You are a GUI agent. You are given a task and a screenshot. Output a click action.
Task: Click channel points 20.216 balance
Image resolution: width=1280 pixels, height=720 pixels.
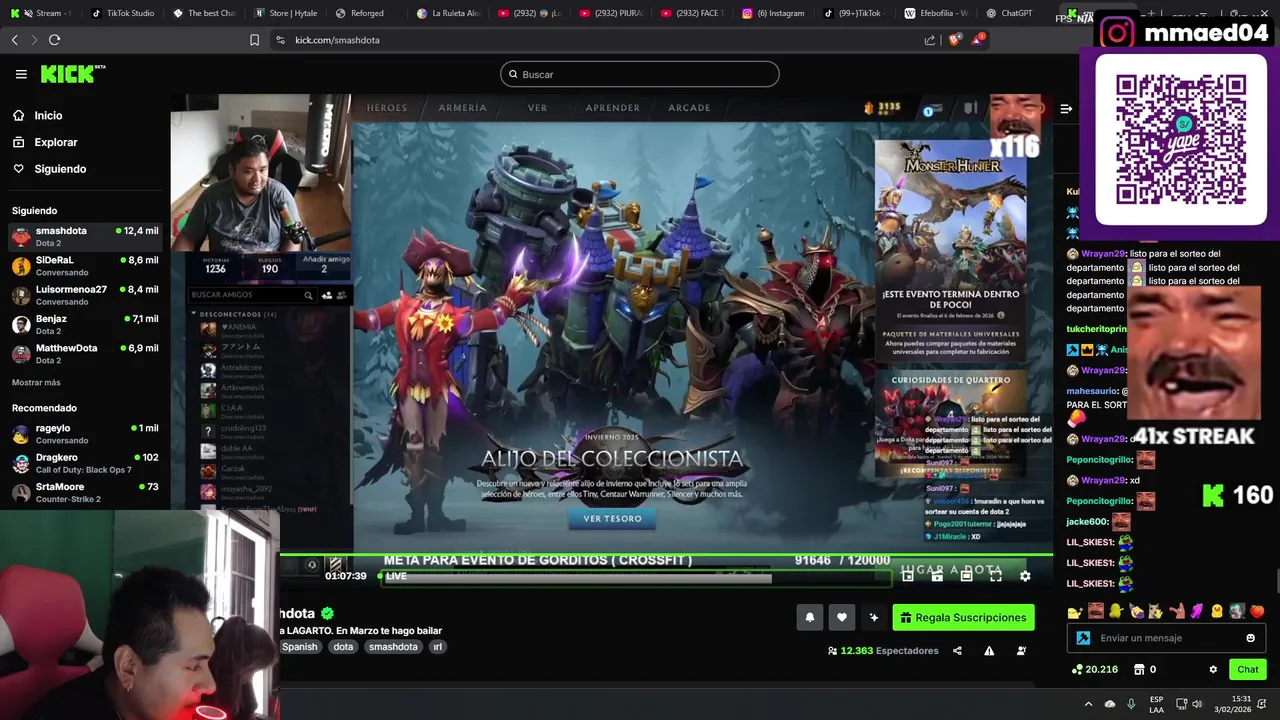(x=1095, y=670)
